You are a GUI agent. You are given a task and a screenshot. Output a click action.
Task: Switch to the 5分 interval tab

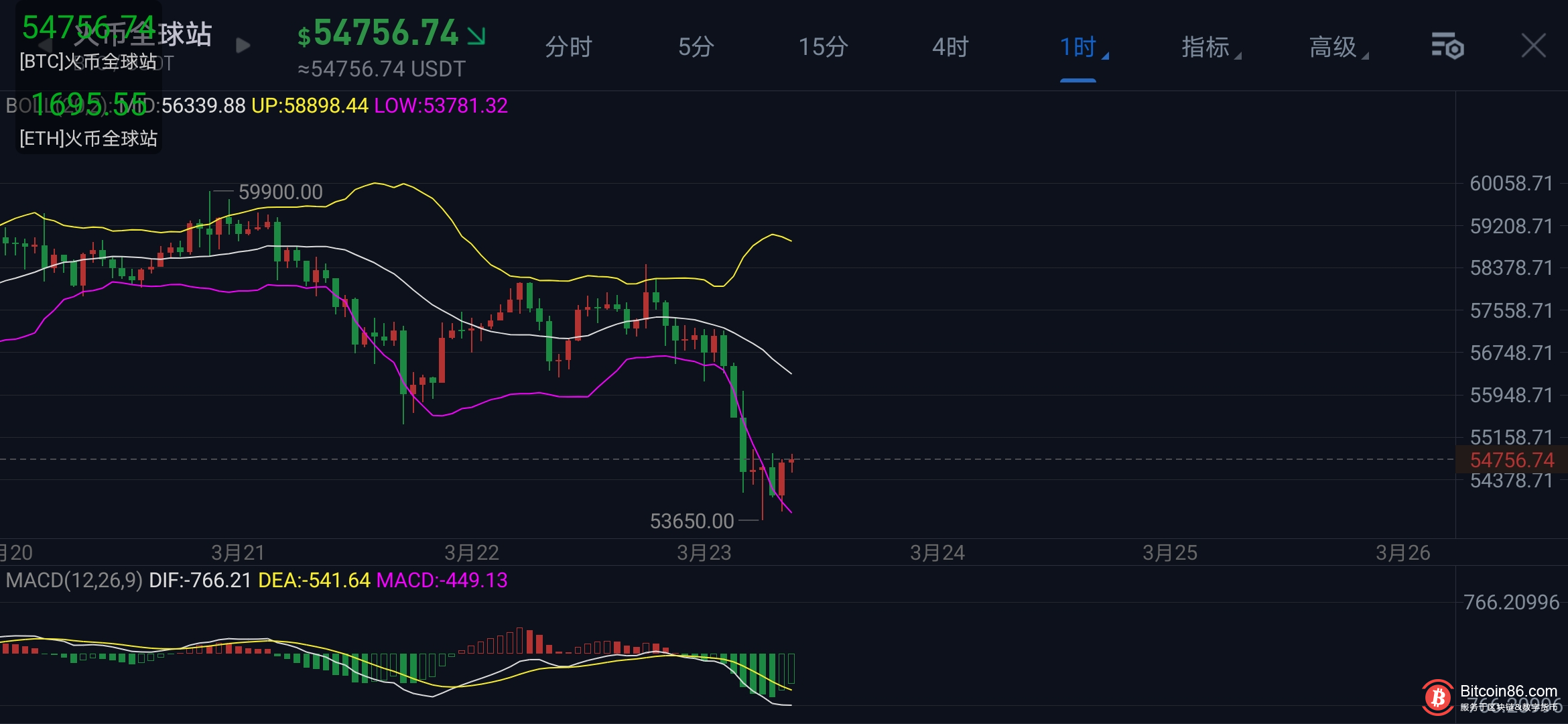(x=696, y=48)
